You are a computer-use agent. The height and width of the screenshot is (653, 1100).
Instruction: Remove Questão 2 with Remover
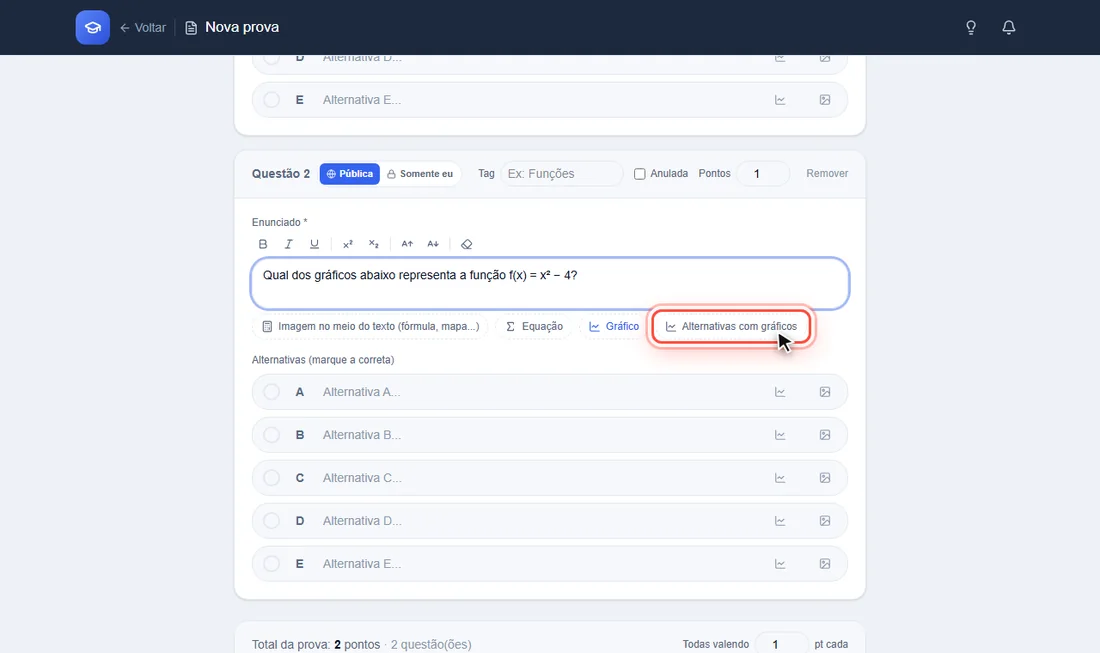pos(827,173)
